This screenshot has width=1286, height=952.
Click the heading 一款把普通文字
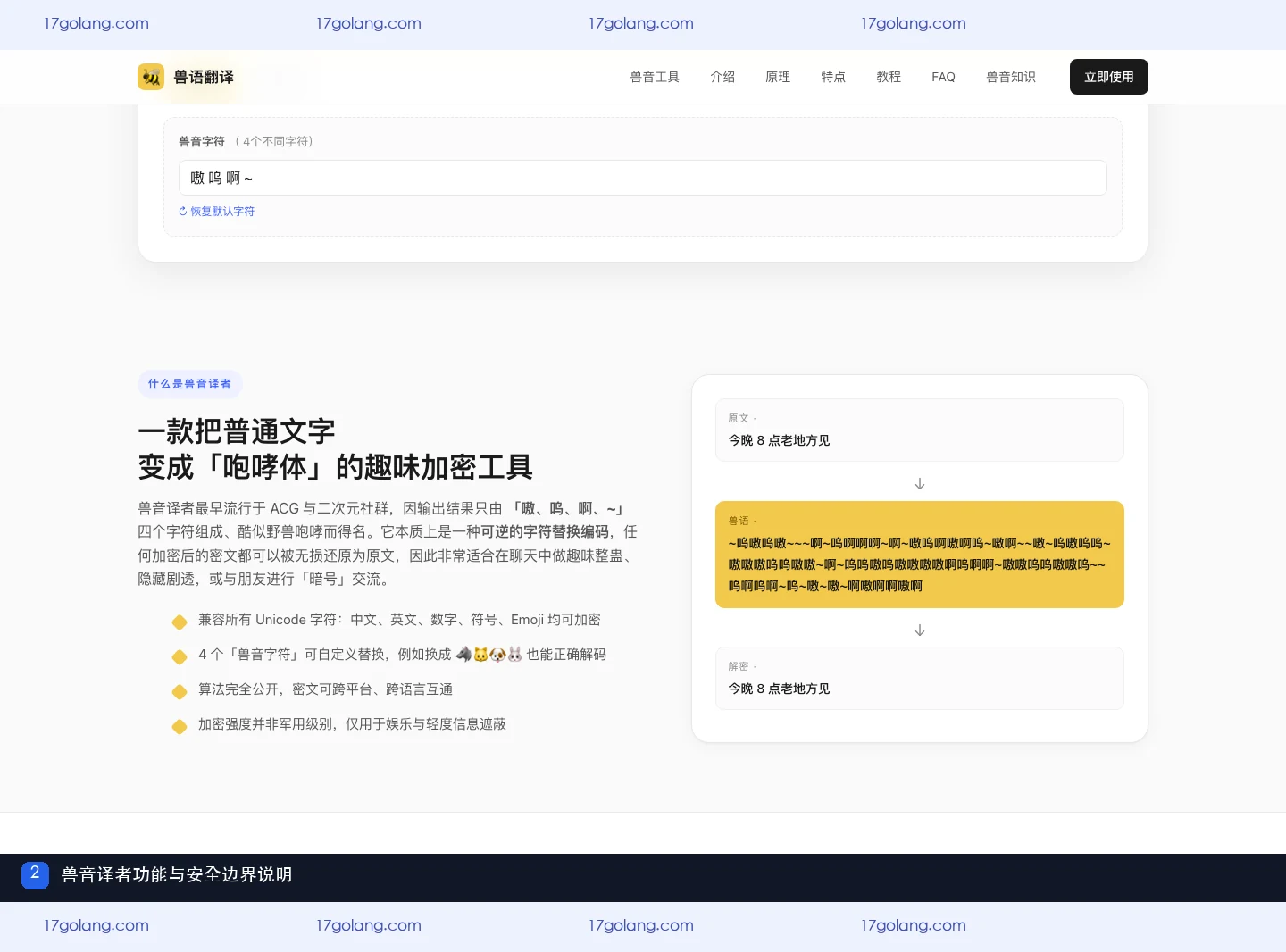coord(237,431)
